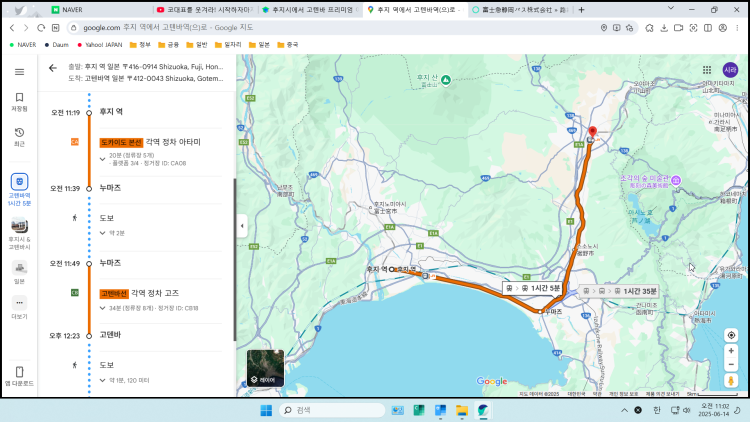Open the 금융 bookmark folder
750x422 pixels.
point(168,44)
